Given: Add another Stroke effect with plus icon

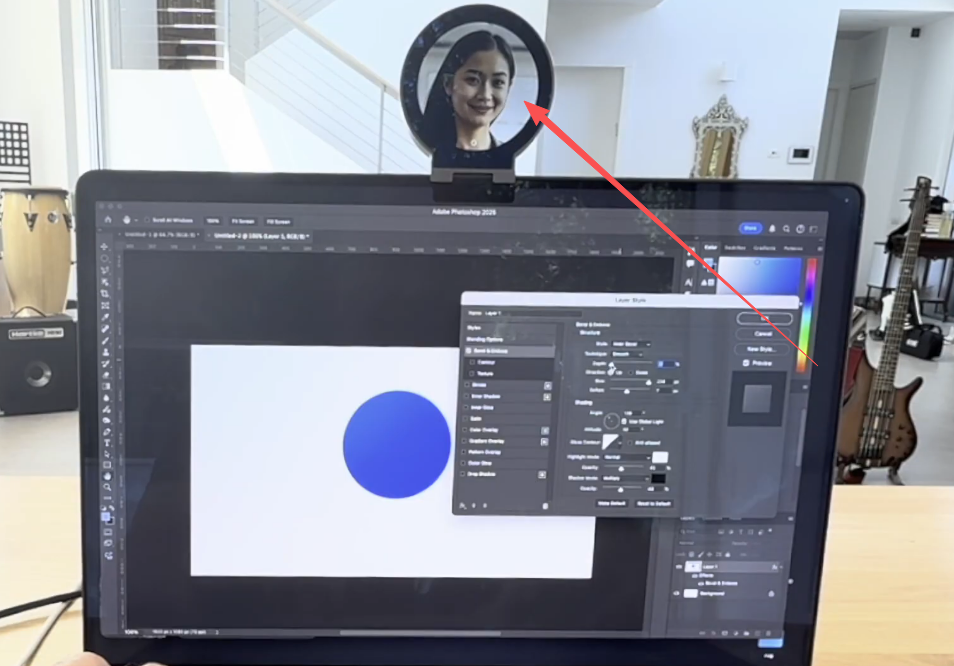Looking at the screenshot, I should [548, 386].
